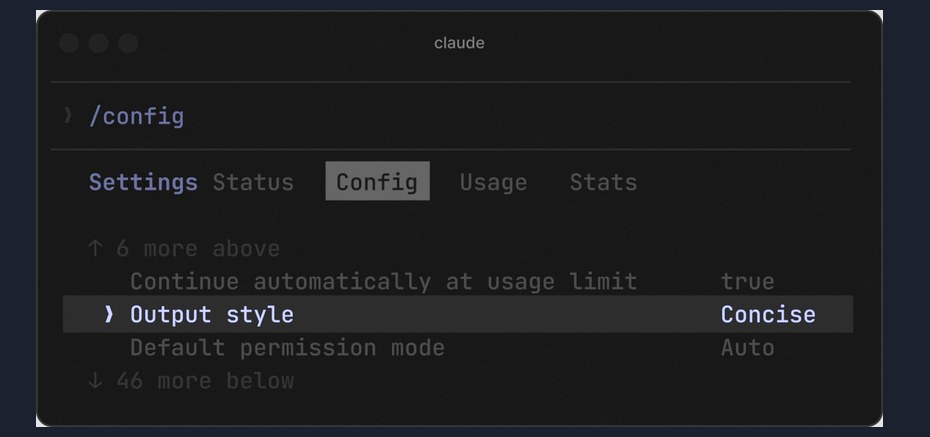Click the /config command input text
The height and width of the screenshot is (437, 930).
[136, 116]
